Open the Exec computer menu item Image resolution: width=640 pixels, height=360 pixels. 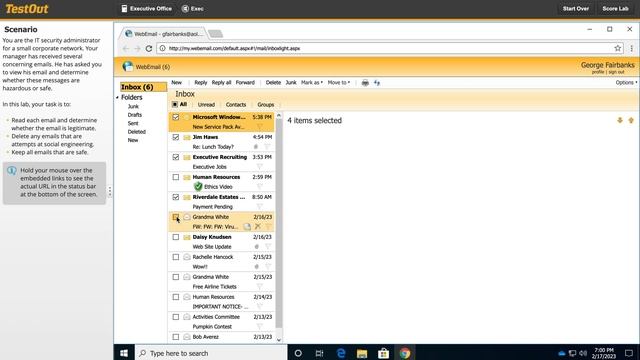click(x=193, y=9)
